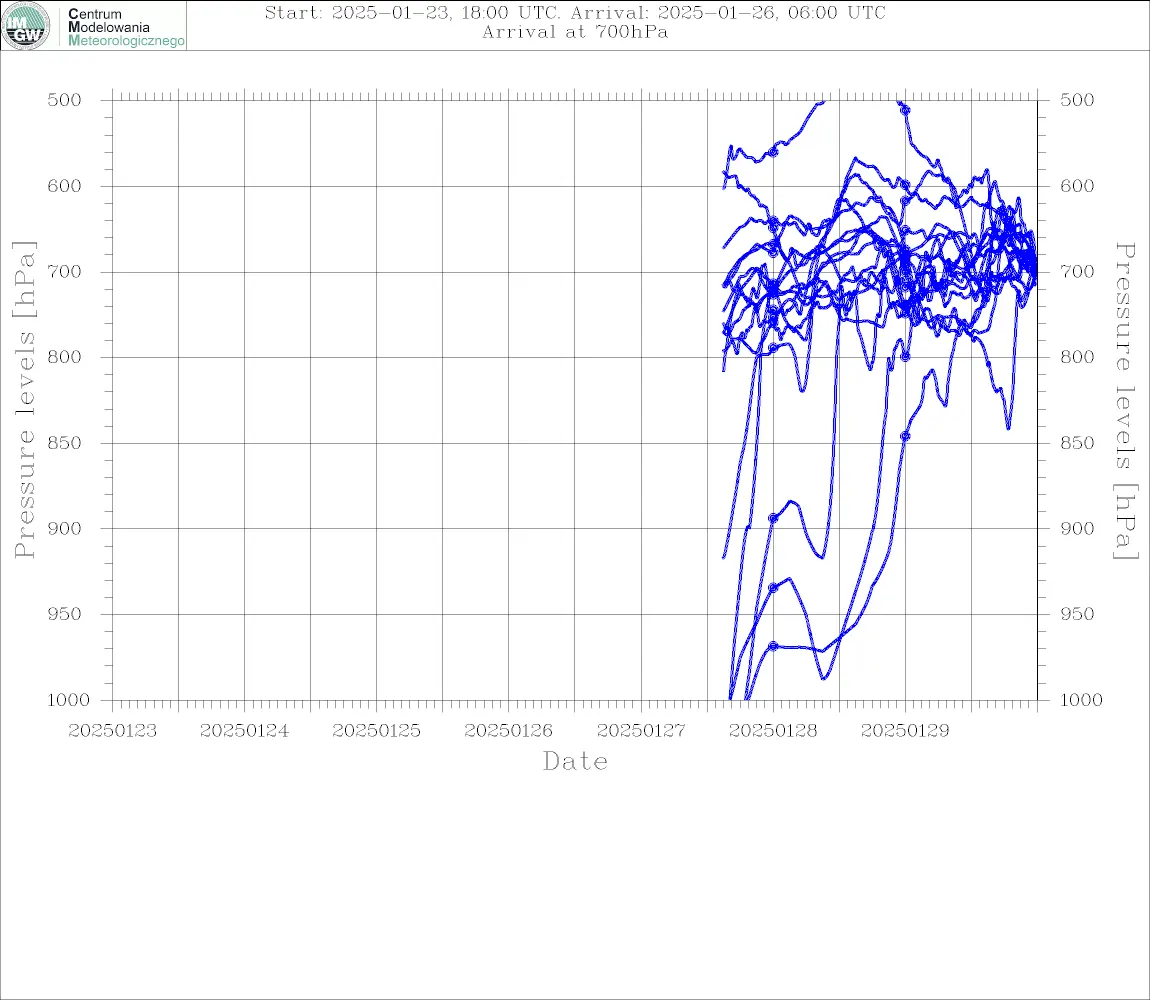The width and height of the screenshot is (1150, 1000).
Task: Click the date label 20250126
Action: tap(508, 731)
